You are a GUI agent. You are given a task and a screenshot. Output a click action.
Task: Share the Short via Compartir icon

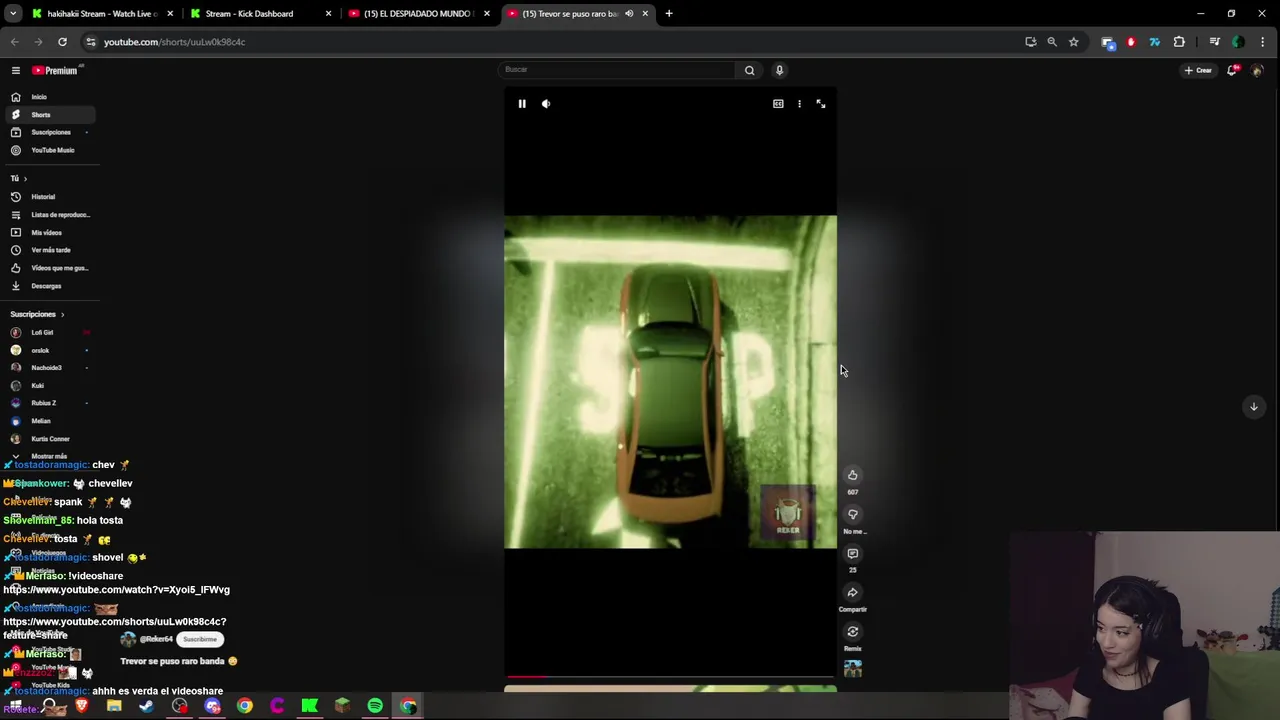[x=853, y=592]
